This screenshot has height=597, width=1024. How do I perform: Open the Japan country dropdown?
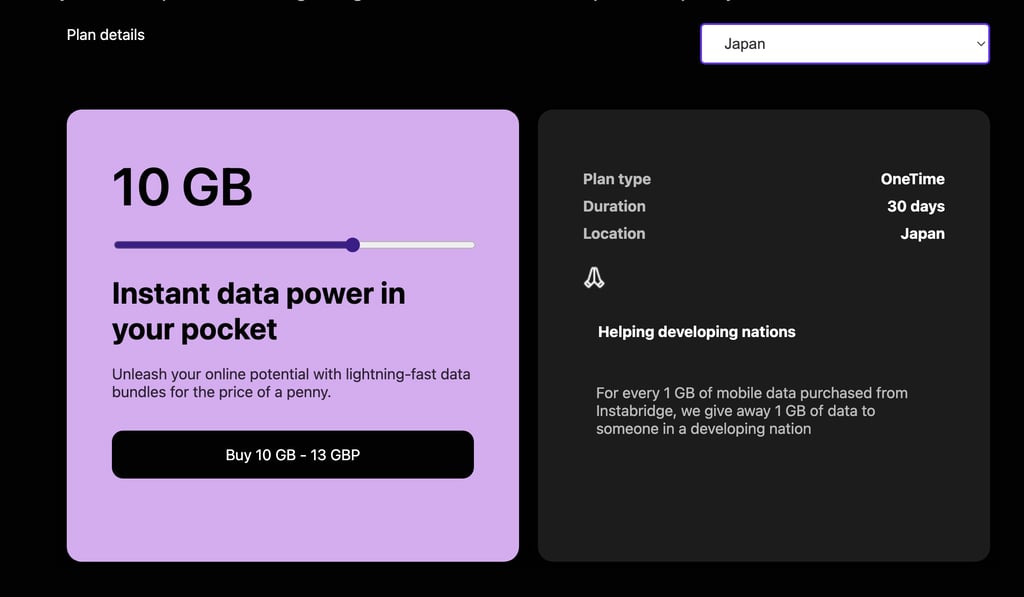(x=844, y=44)
